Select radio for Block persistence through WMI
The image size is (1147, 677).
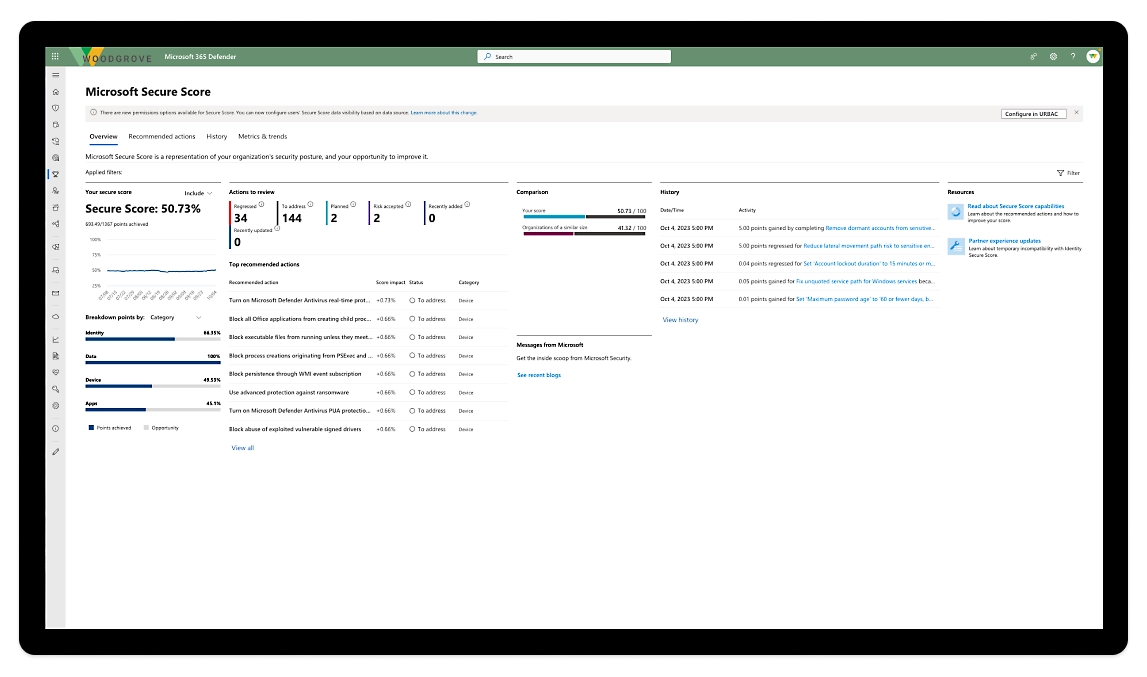pos(412,374)
